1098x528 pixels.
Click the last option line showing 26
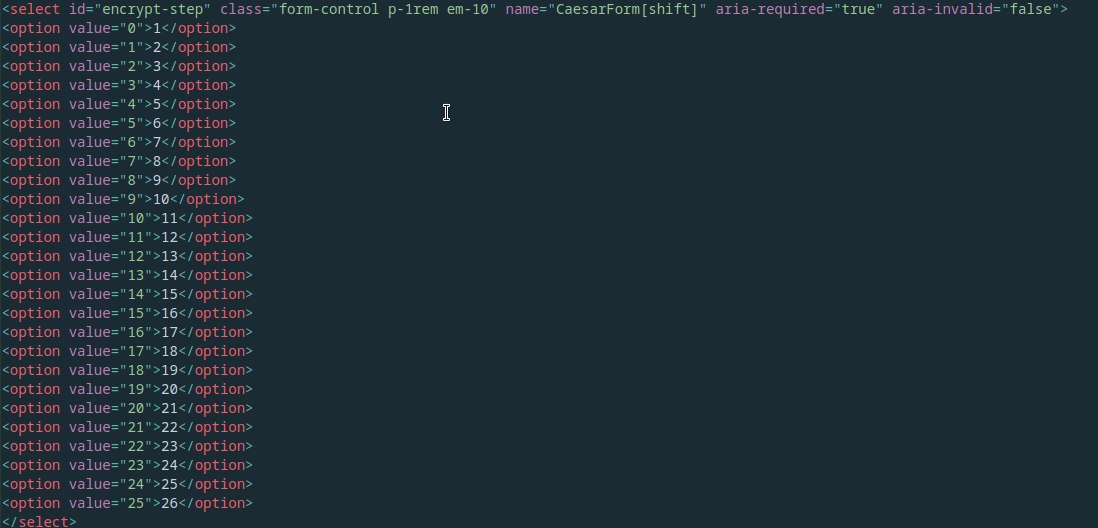127,503
